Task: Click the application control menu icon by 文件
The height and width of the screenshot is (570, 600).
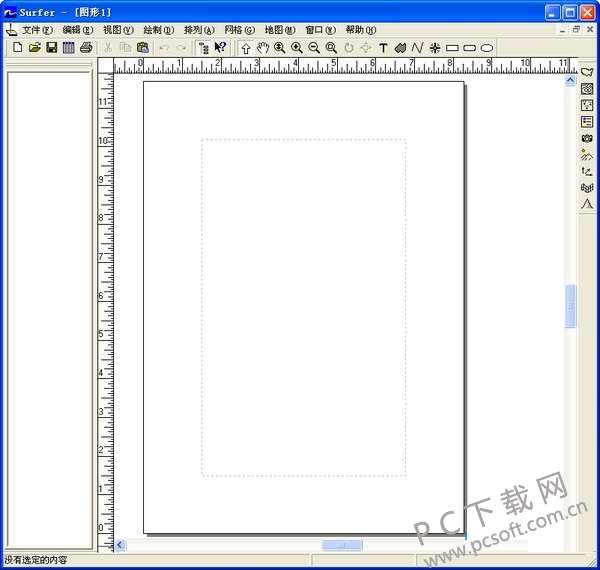Action: tap(11, 30)
